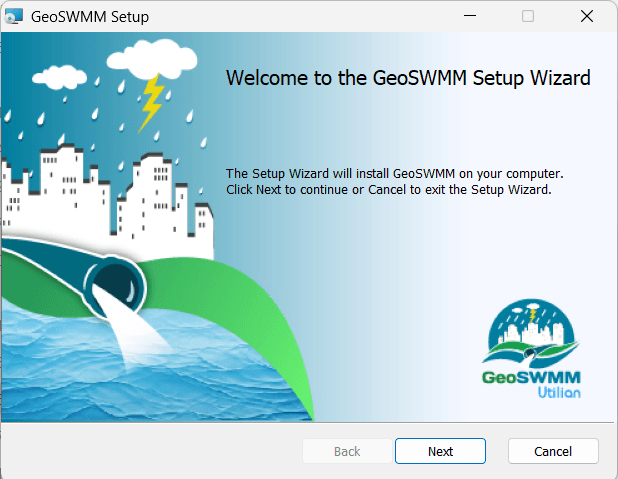
Task: Click the disabled Back button
Action: pos(347,451)
